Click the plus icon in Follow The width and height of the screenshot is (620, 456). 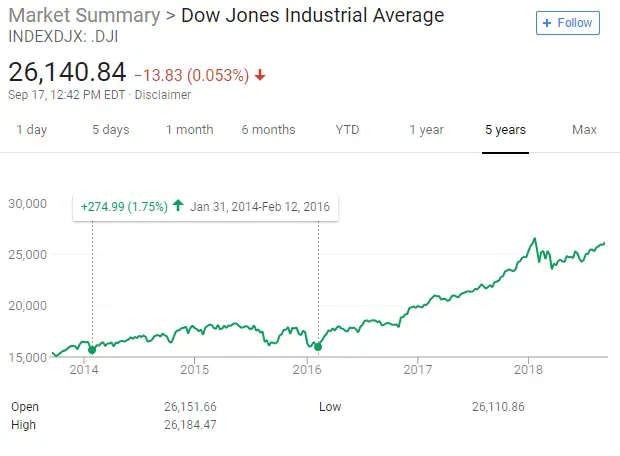[x=547, y=22]
